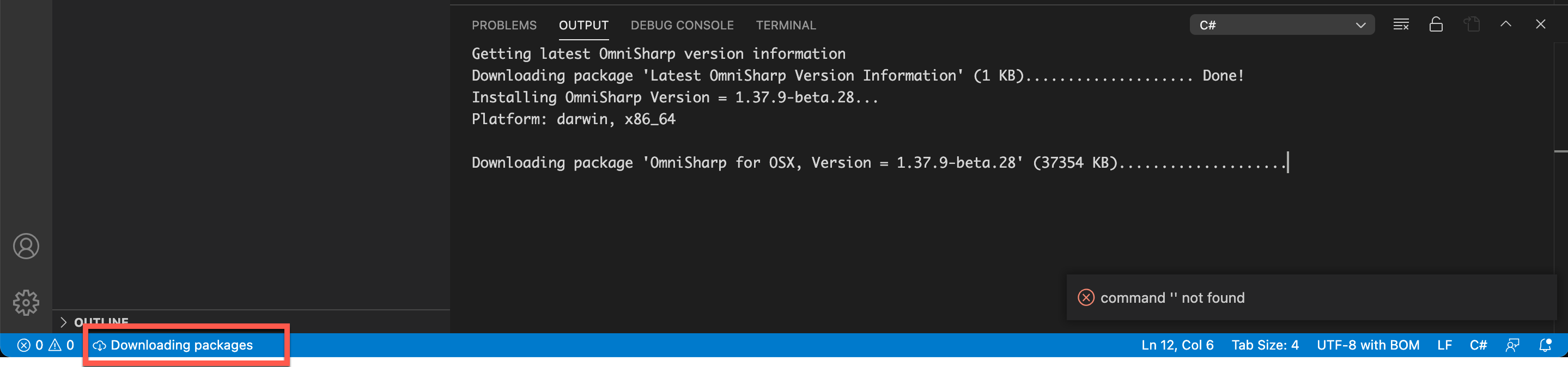
Task: Open the Accounts icon in activity bar
Action: (26, 246)
